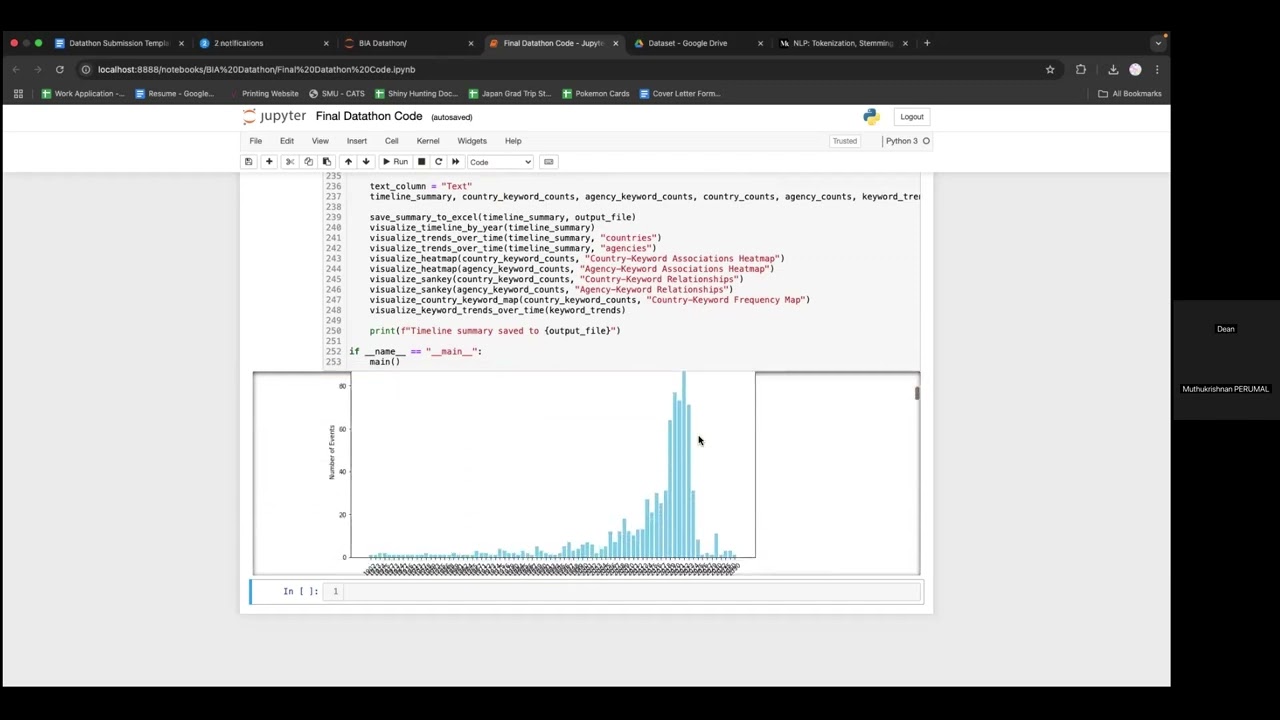
Task: Open the SMU - CATS bookmark
Action: point(337,94)
